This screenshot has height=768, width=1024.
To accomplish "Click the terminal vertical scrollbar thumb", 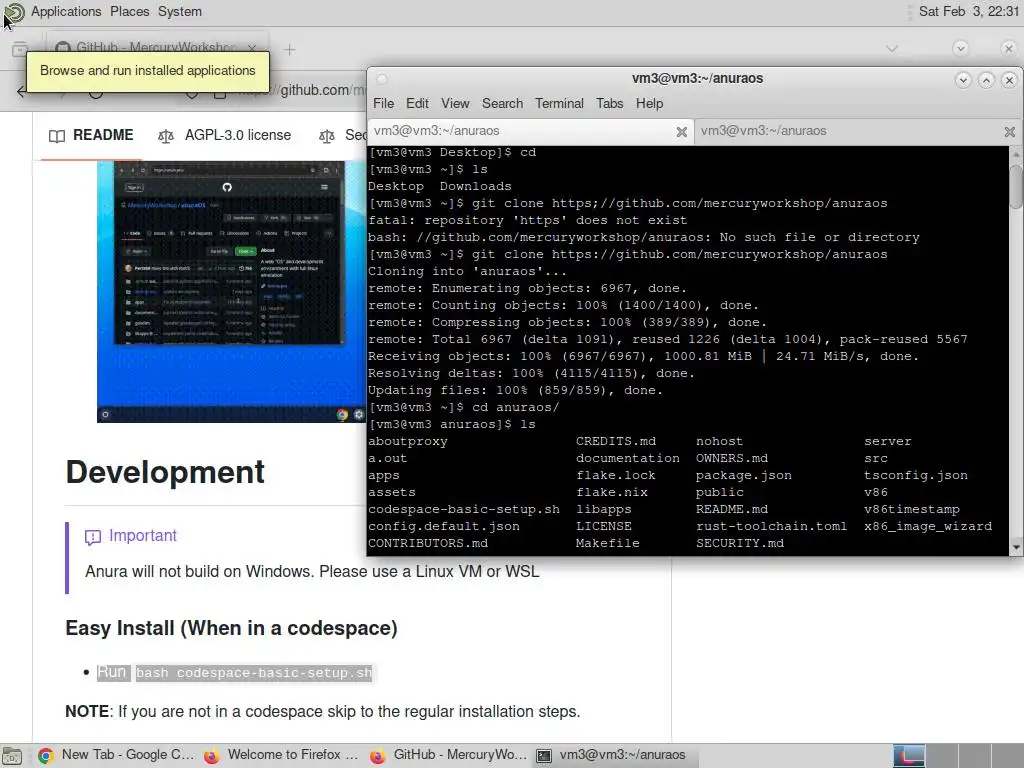I will pyautogui.click(x=1016, y=187).
